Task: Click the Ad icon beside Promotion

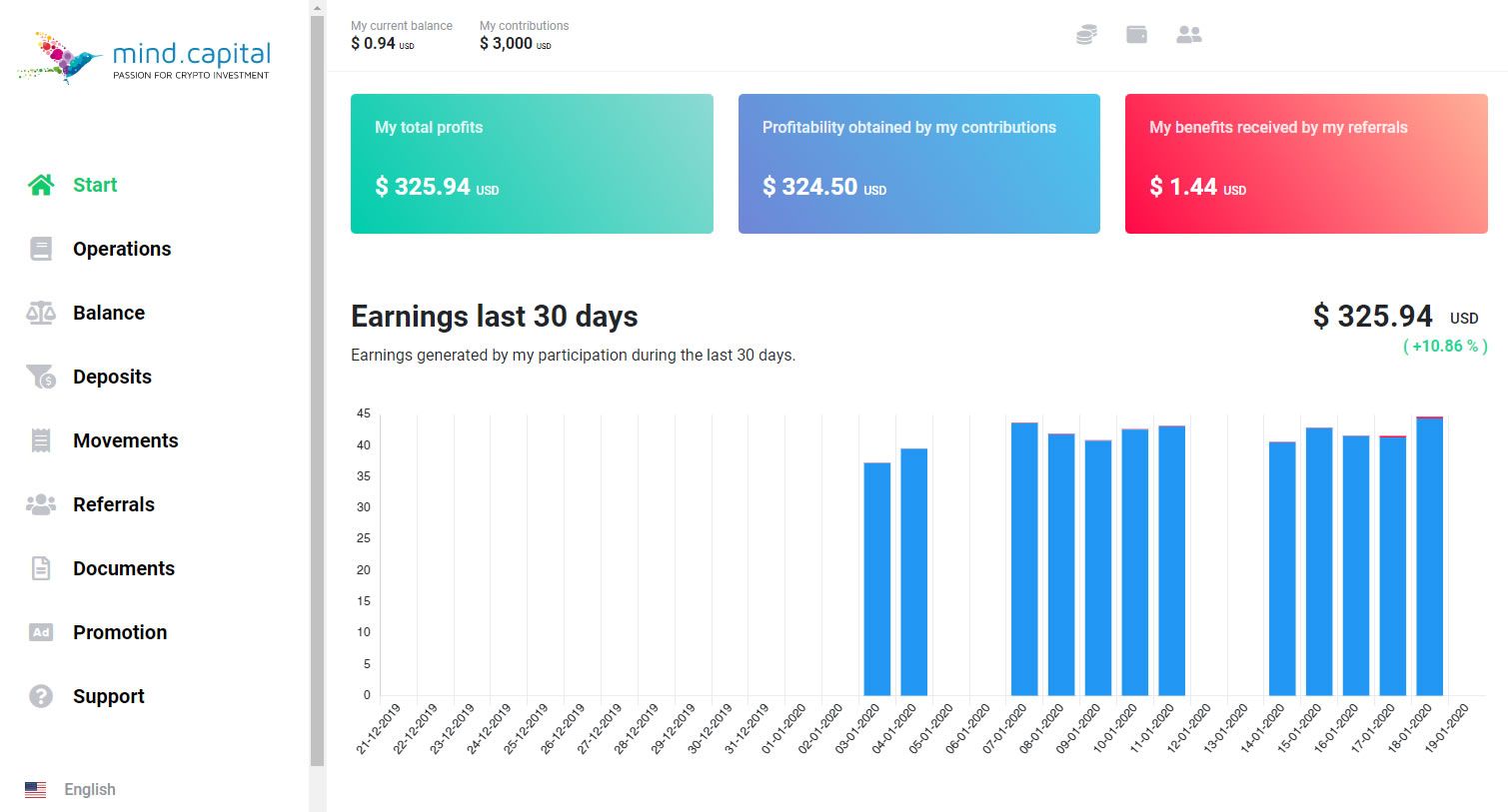Action: click(x=41, y=632)
